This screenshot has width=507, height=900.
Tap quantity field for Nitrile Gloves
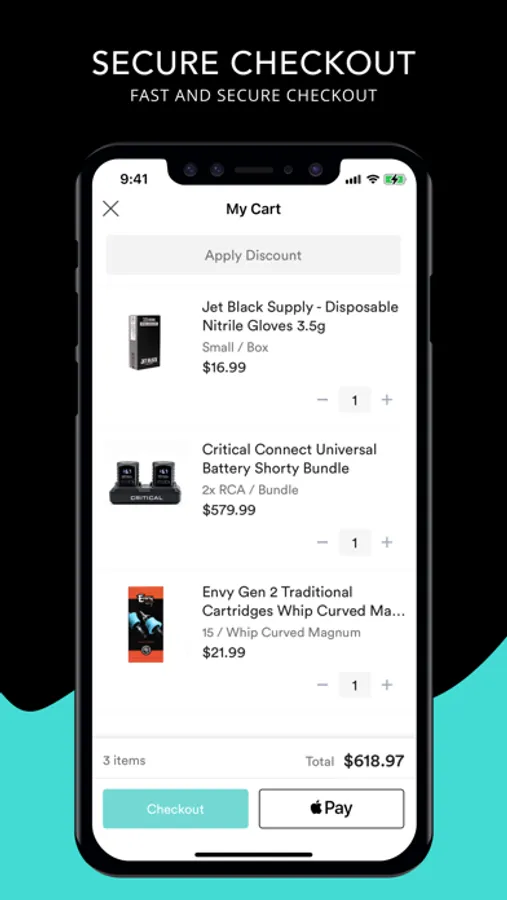pos(354,400)
